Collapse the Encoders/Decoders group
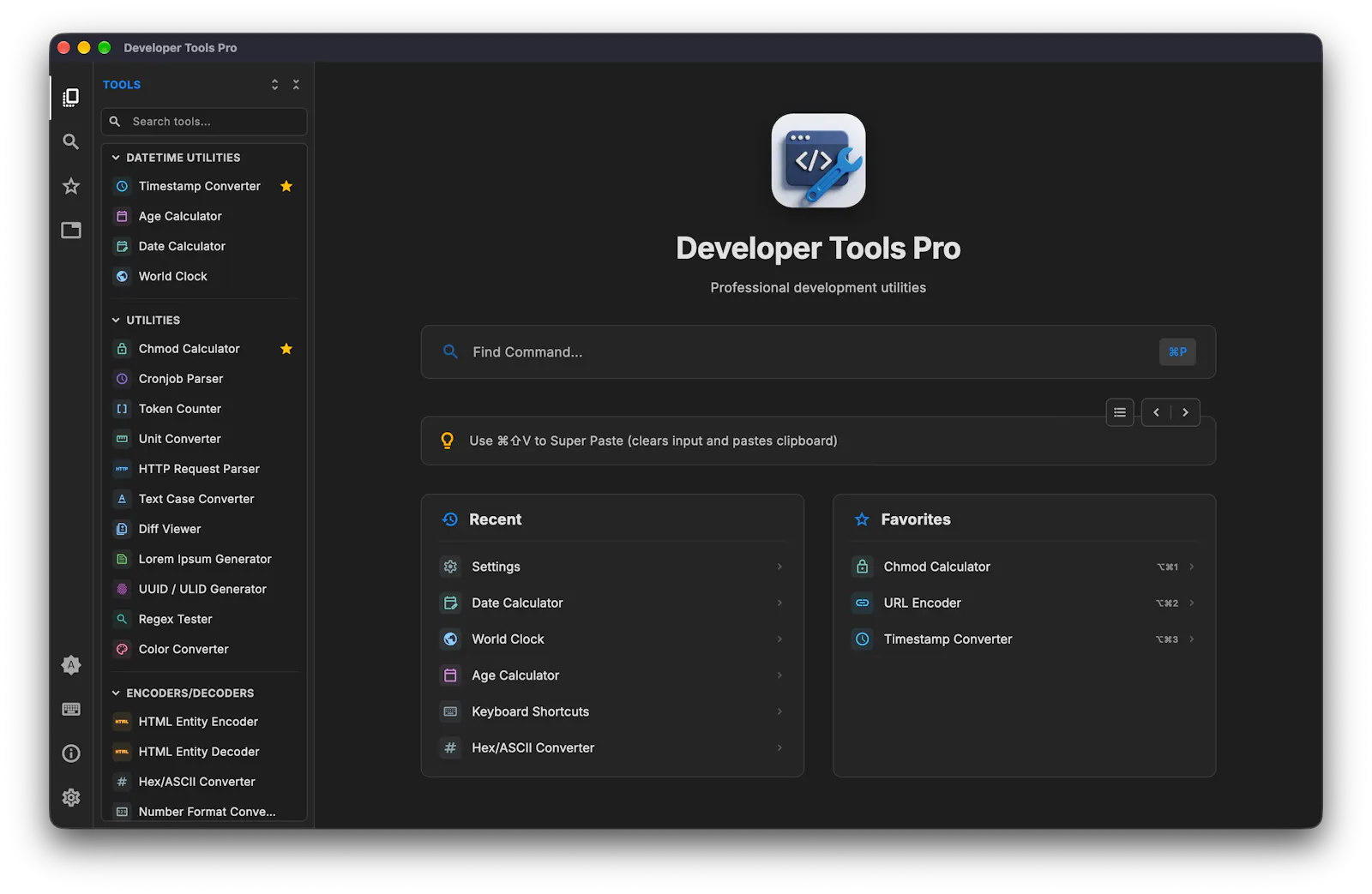 point(116,693)
